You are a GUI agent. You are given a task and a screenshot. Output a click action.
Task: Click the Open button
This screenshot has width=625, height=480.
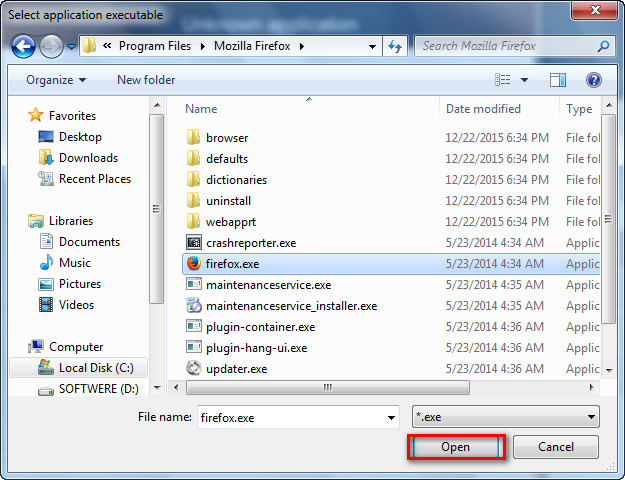click(x=456, y=447)
